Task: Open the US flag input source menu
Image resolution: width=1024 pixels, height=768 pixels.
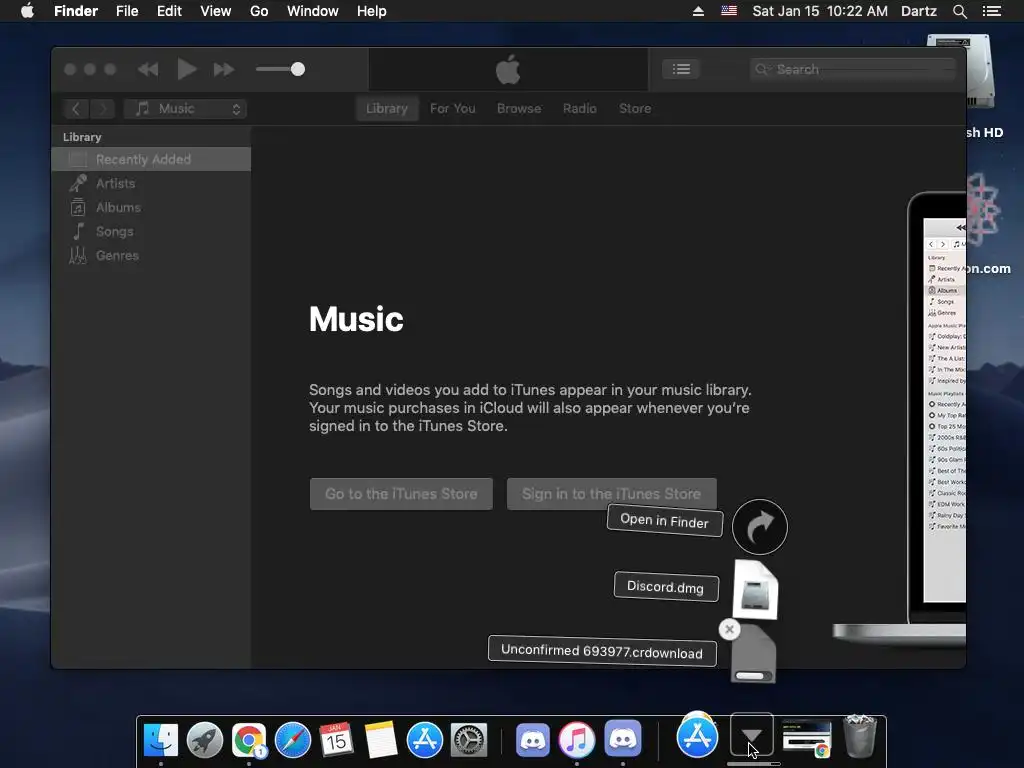Action: (729, 11)
